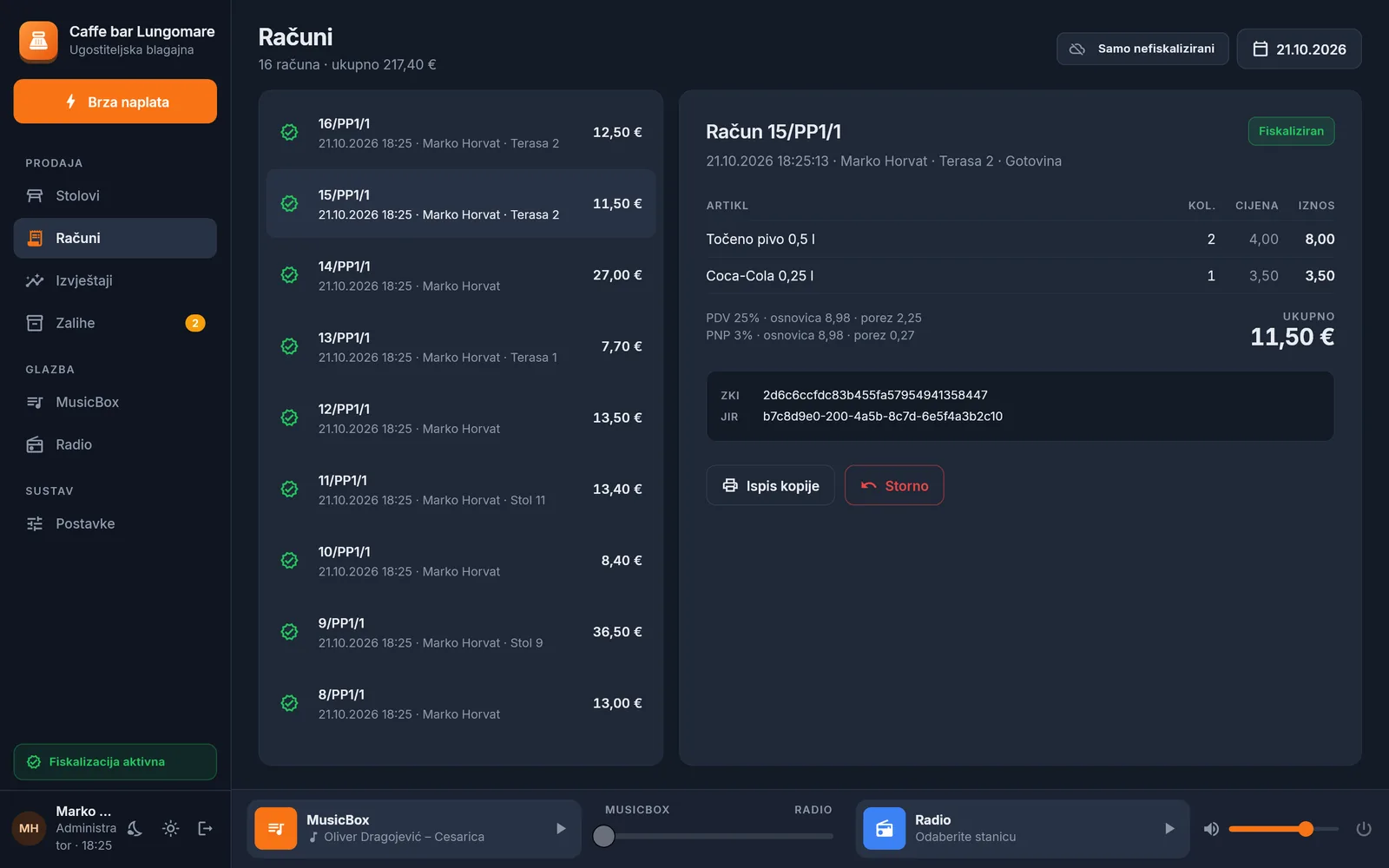
Task: Open receipt 9/PP1/1 from Stol 9
Action: [461, 632]
